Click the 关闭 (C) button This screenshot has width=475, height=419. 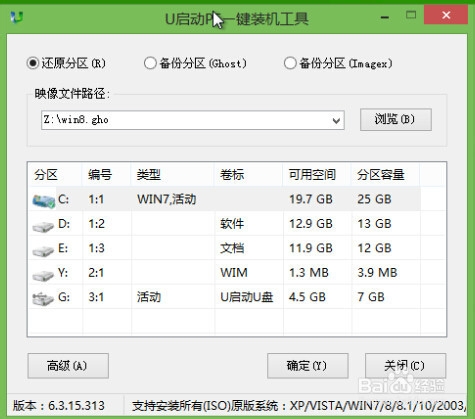click(405, 366)
